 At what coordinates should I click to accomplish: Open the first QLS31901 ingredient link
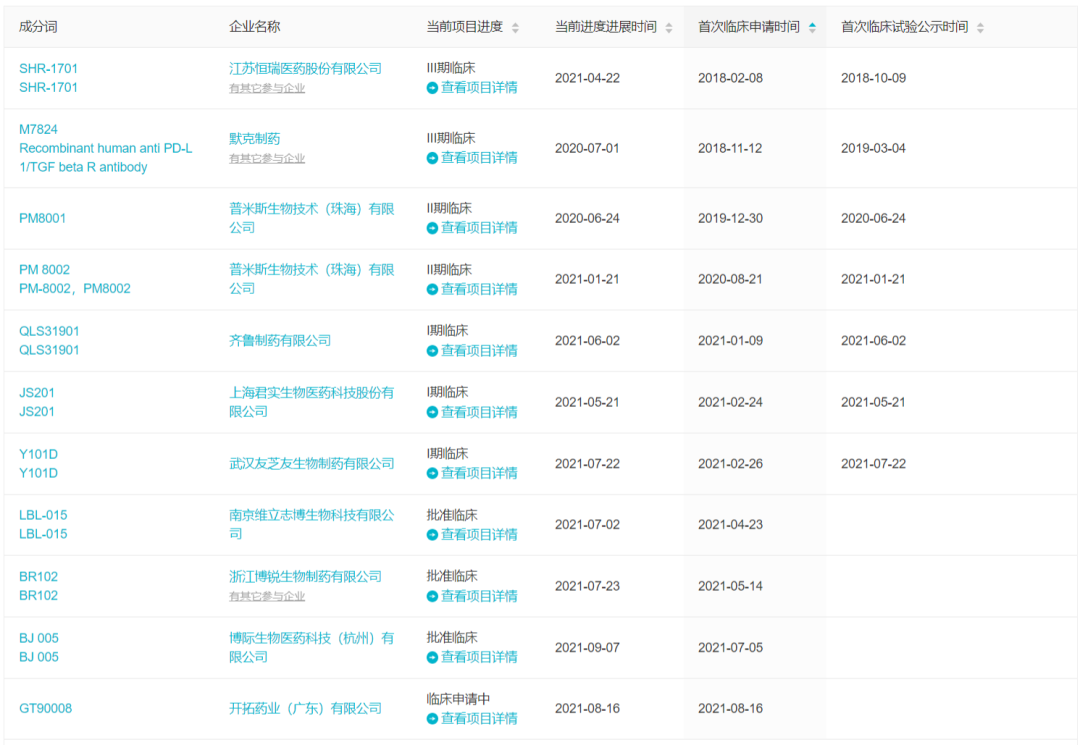click(49, 331)
